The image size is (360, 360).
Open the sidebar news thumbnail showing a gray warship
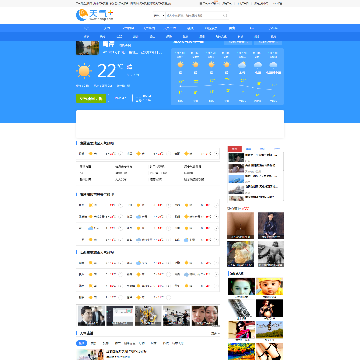236,189
